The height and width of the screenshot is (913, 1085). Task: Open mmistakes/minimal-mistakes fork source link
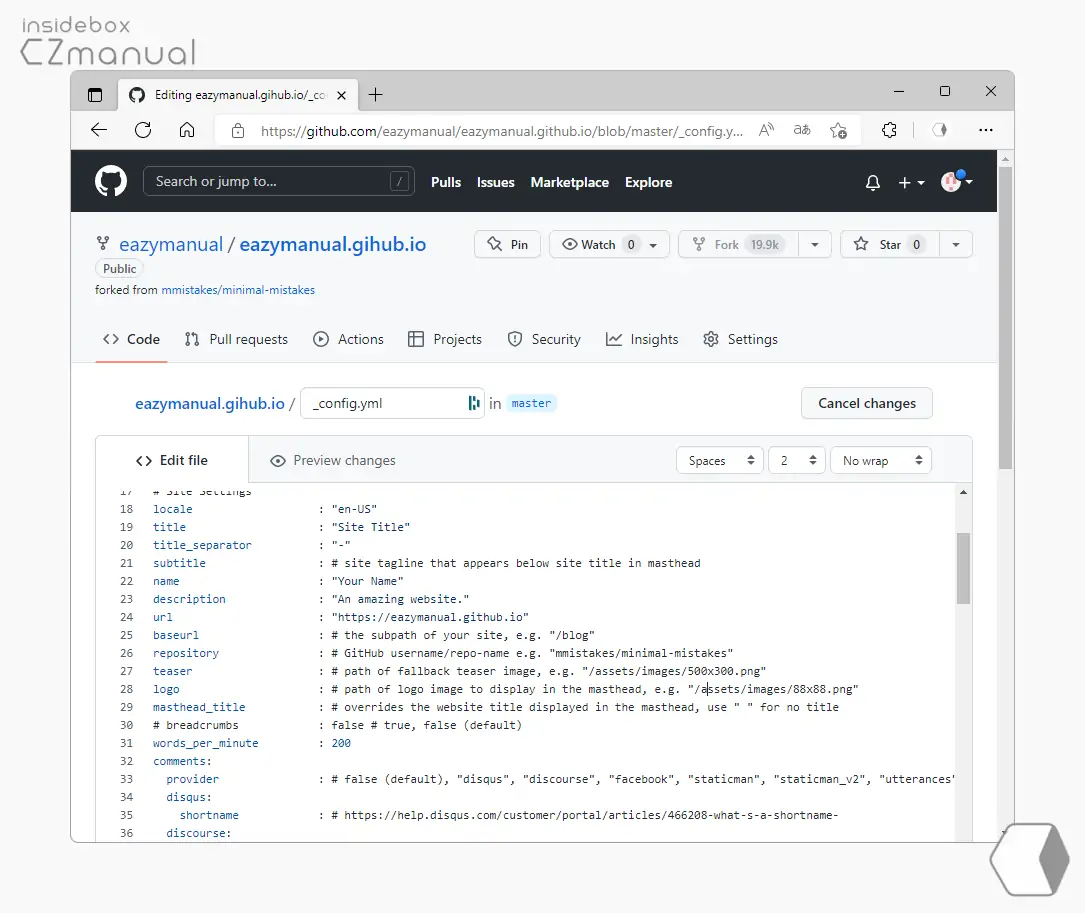tap(238, 290)
